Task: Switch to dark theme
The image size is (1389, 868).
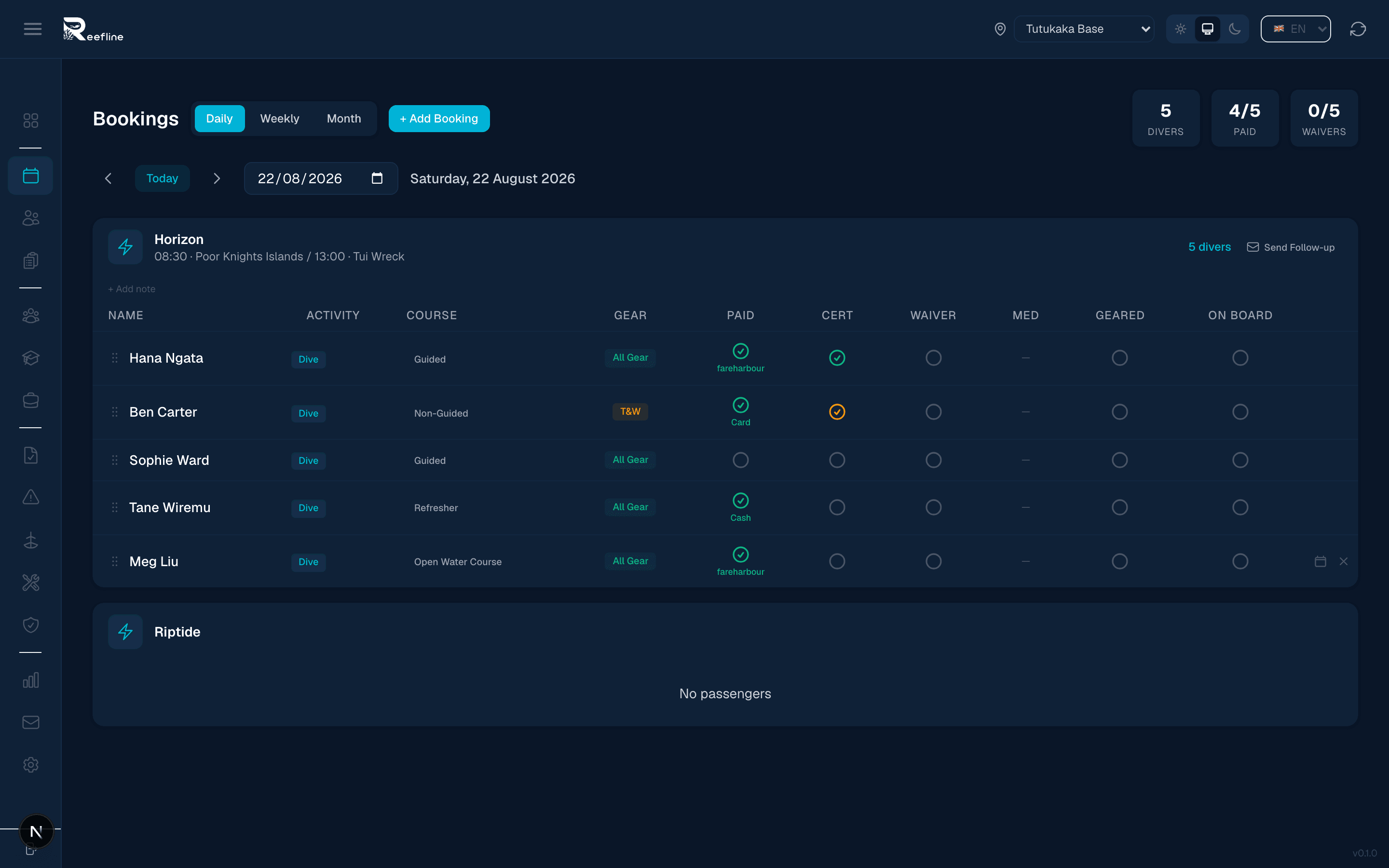Action: [x=1235, y=29]
